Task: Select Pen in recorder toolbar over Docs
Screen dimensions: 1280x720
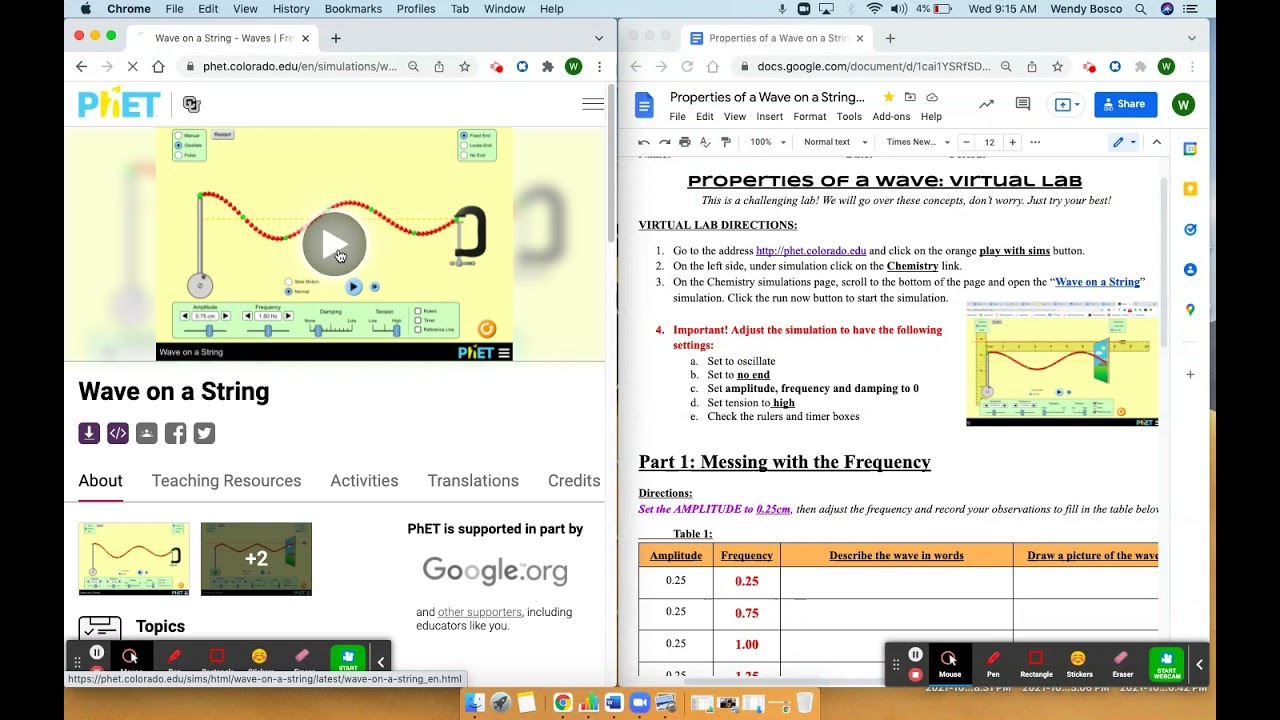Action: click(x=993, y=663)
